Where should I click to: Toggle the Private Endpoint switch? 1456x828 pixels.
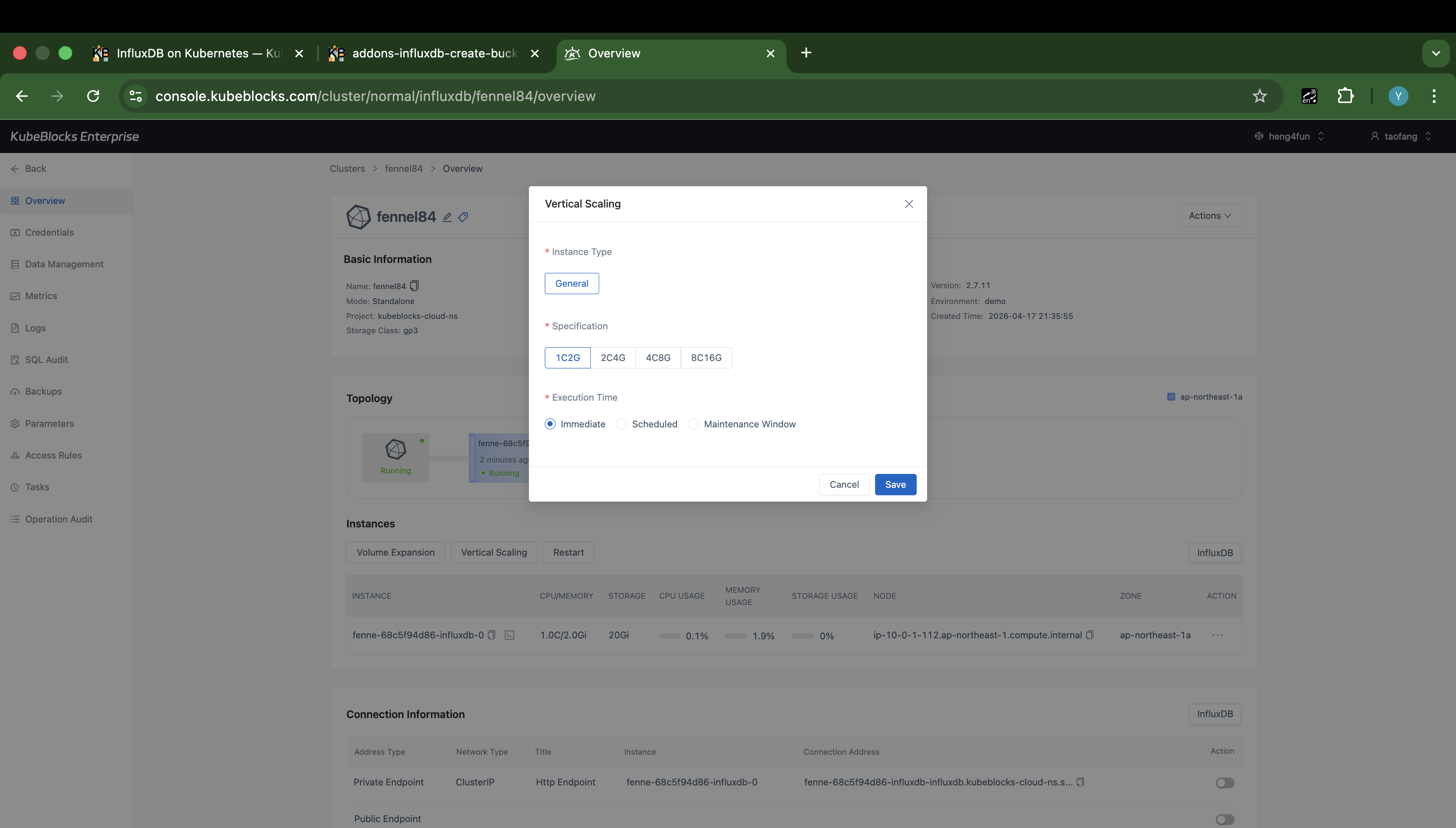(x=1225, y=783)
